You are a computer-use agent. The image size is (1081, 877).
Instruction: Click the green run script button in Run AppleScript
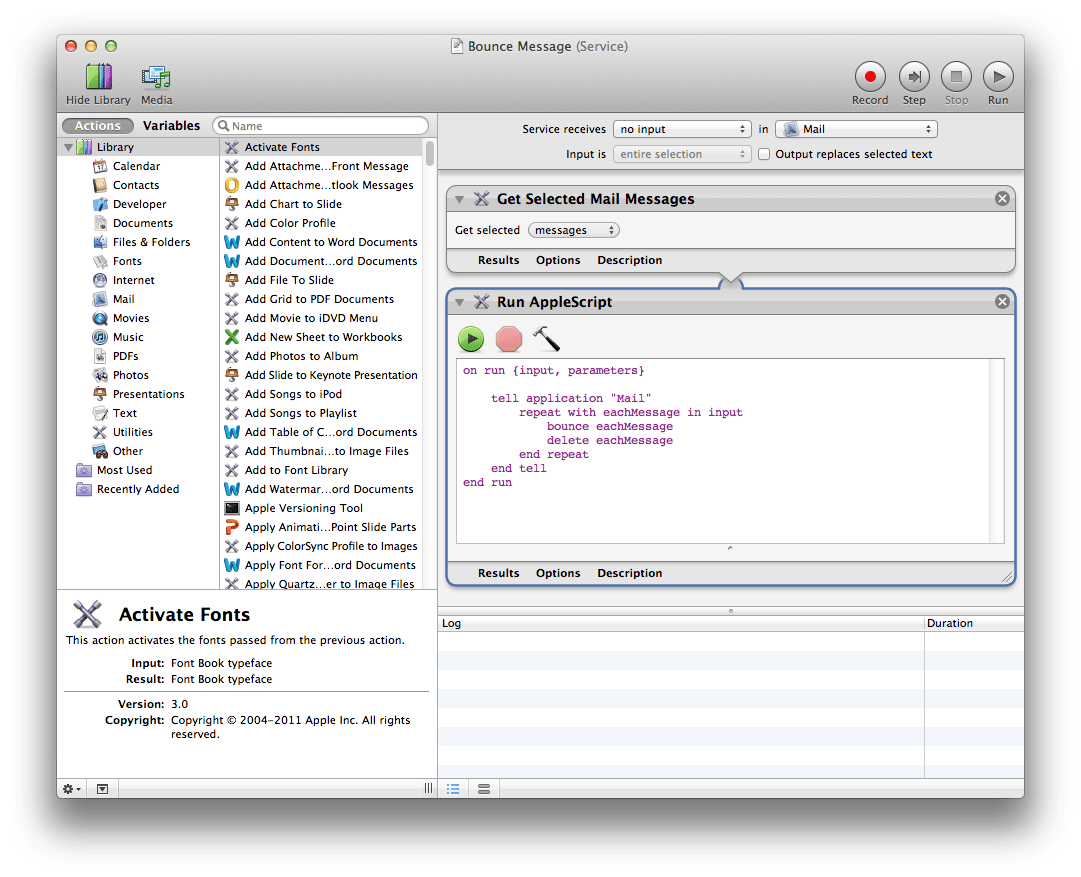coord(472,339)
